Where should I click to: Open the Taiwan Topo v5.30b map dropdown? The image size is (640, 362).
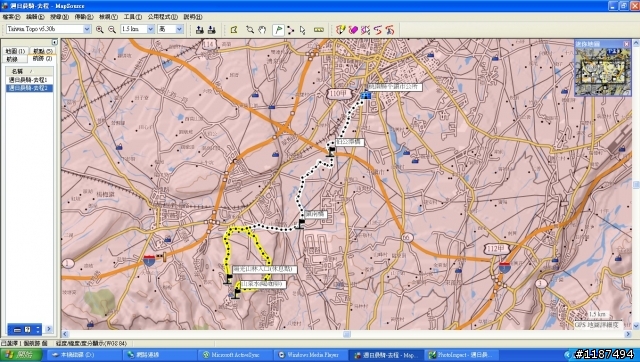87,29
